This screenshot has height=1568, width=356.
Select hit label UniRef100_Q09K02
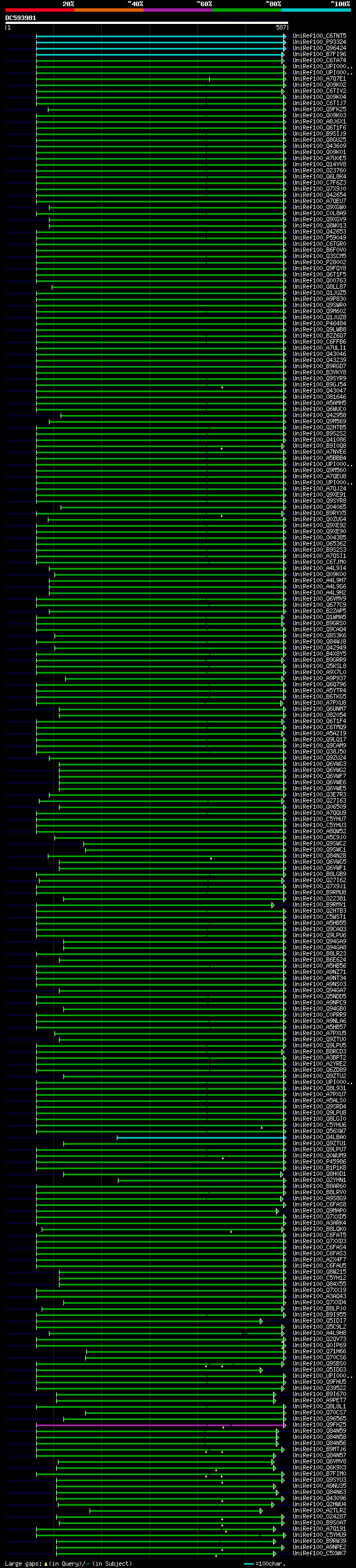click(x=319, y=85)
